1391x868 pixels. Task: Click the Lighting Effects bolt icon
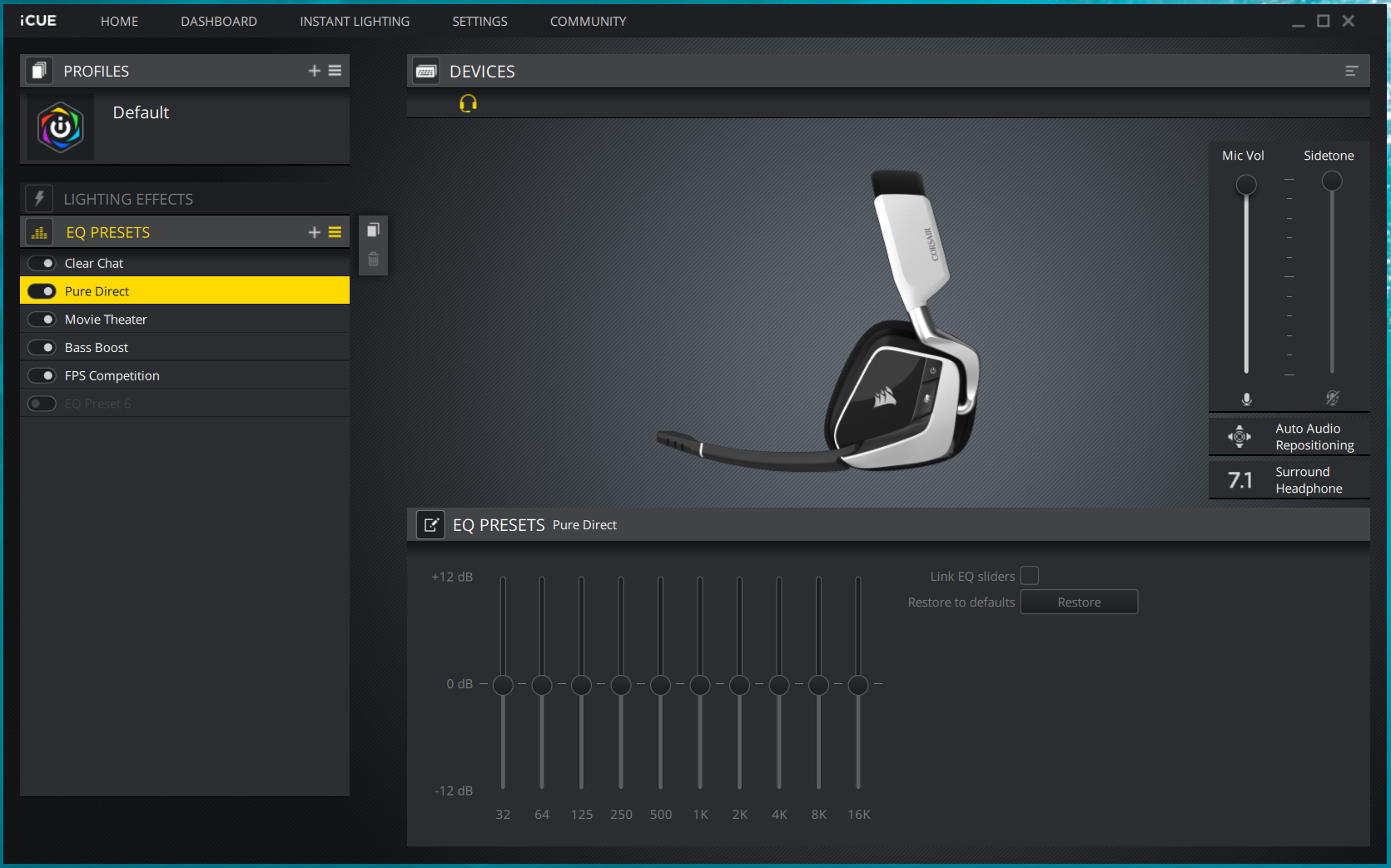(x=39, y=198)
